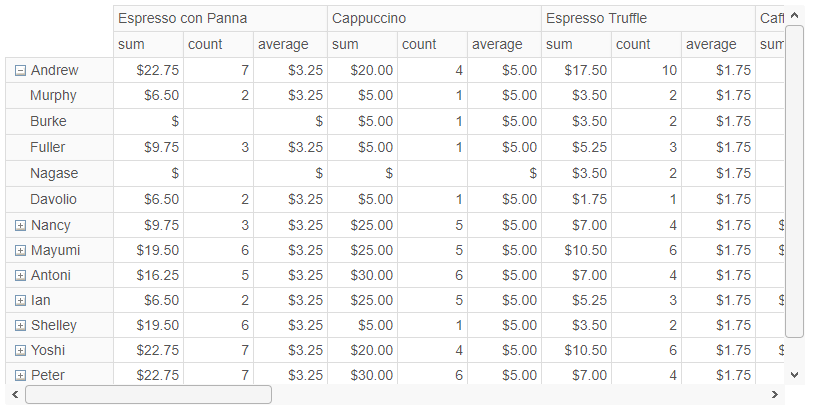
Task: Select the Espresso con Panna column header
Action: (220, 19)
